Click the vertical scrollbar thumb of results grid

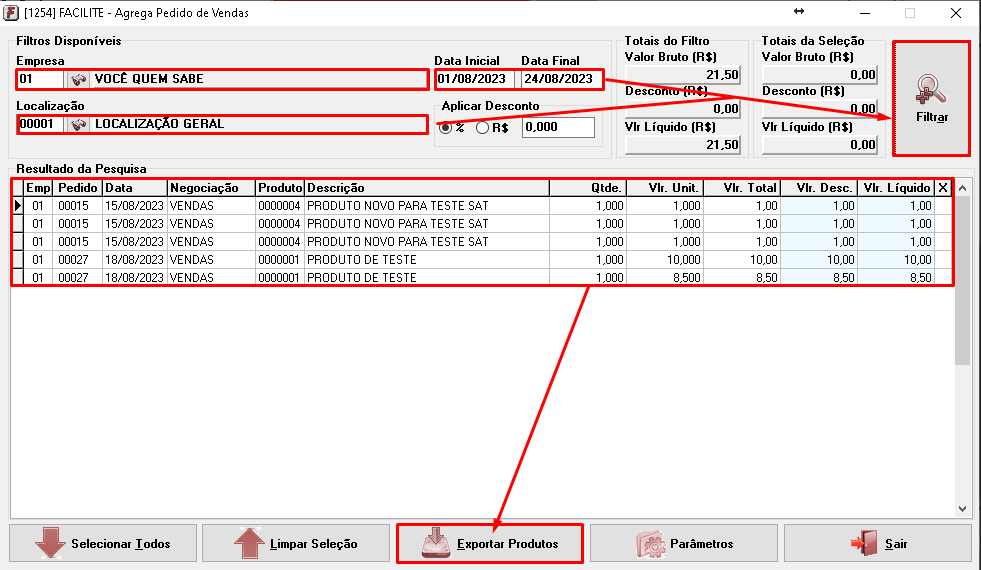point(962,280)
